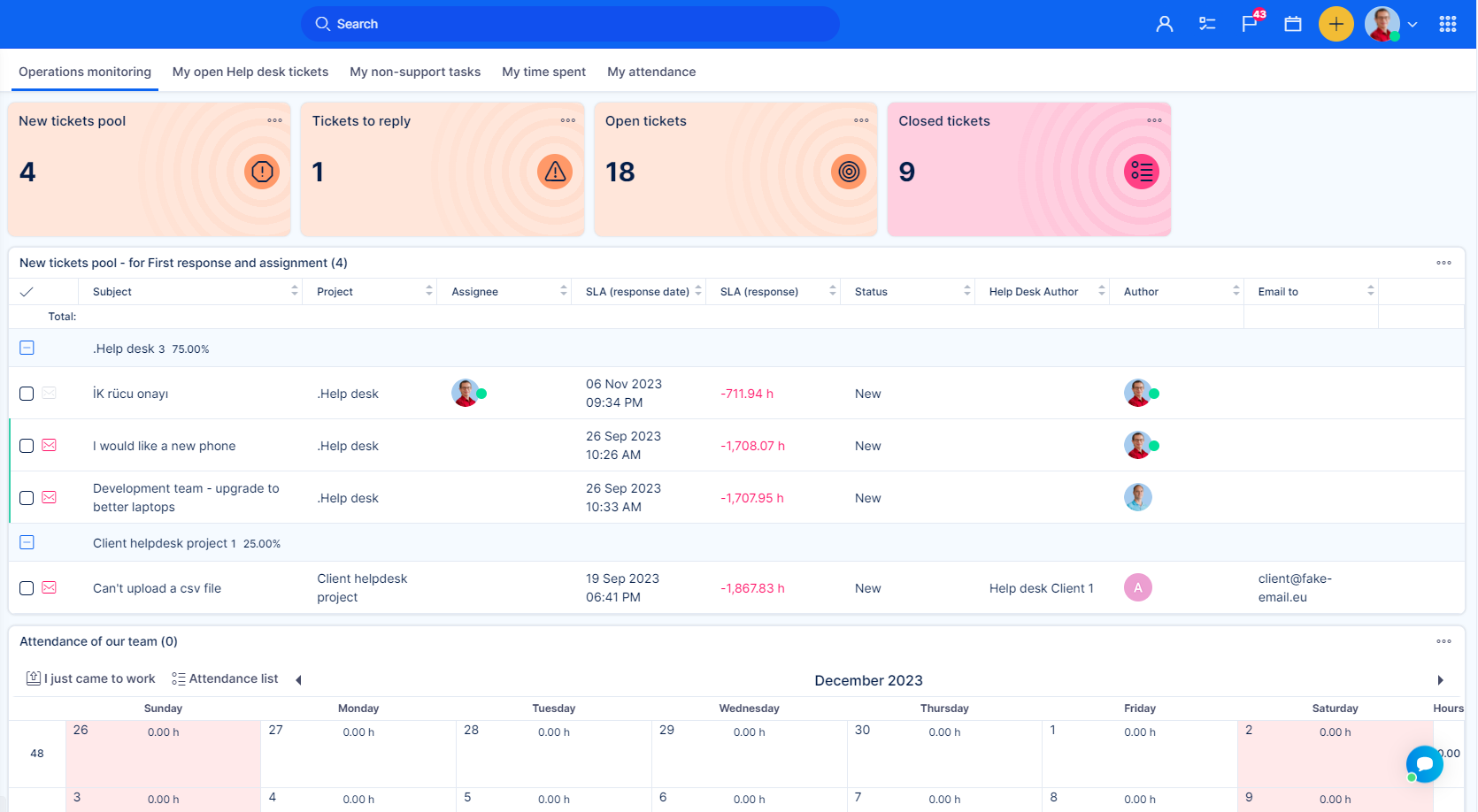Click the list icon on Closed tickets card
Image resolution: width=1478 pixels, height=812 pixels.
[1142, 172]
